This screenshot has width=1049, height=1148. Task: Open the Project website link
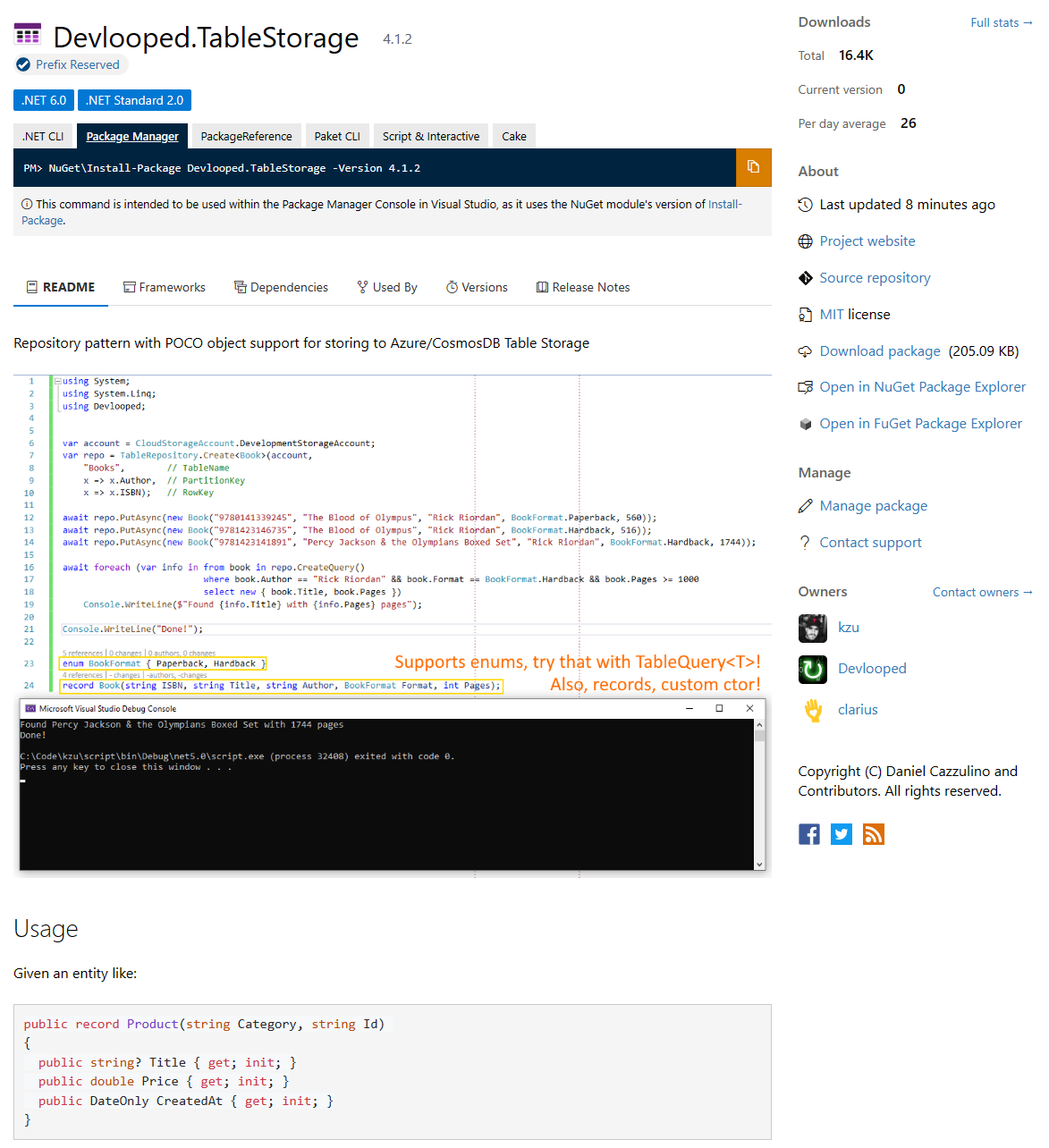pos(867,241)
